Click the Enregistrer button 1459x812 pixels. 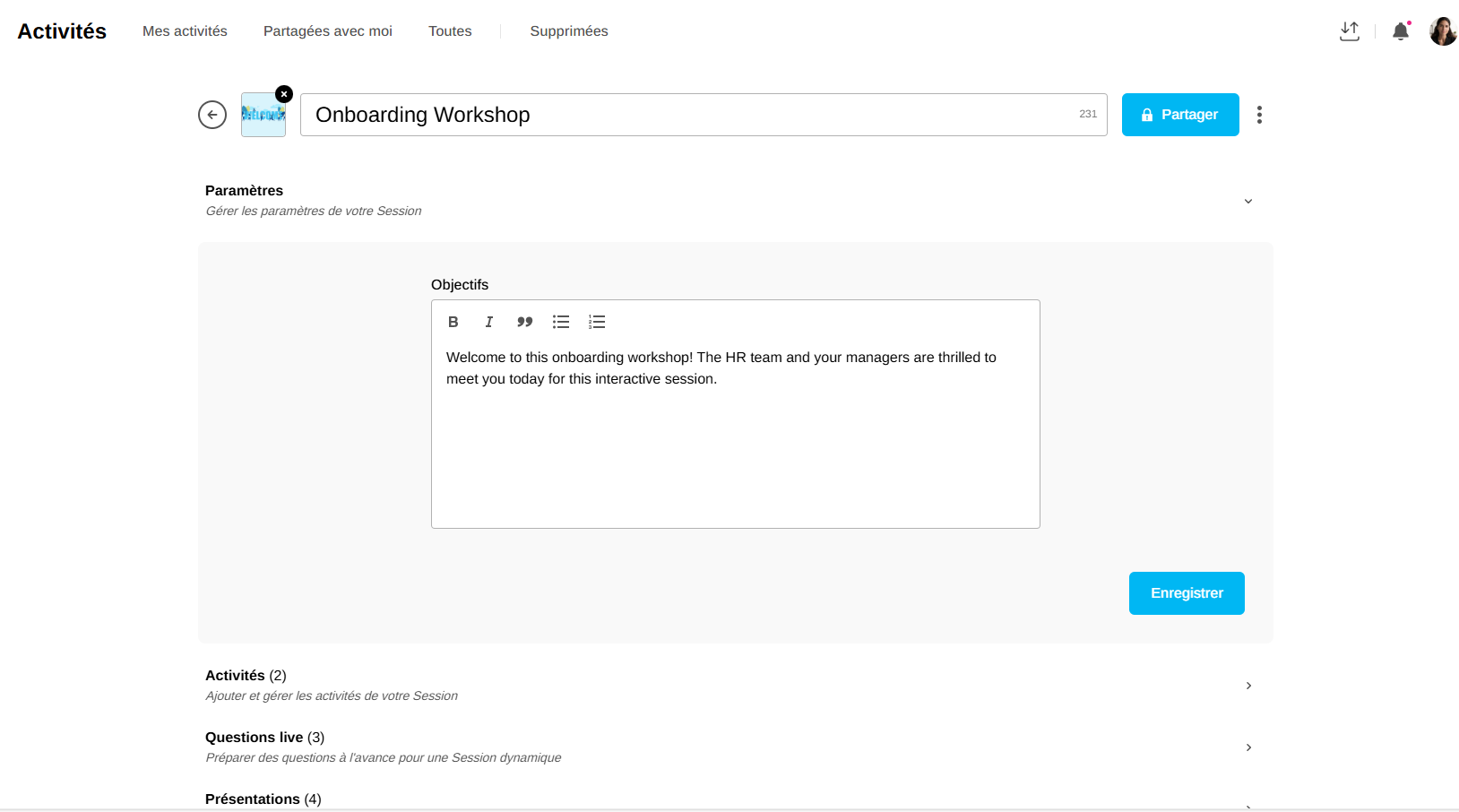1187,593
